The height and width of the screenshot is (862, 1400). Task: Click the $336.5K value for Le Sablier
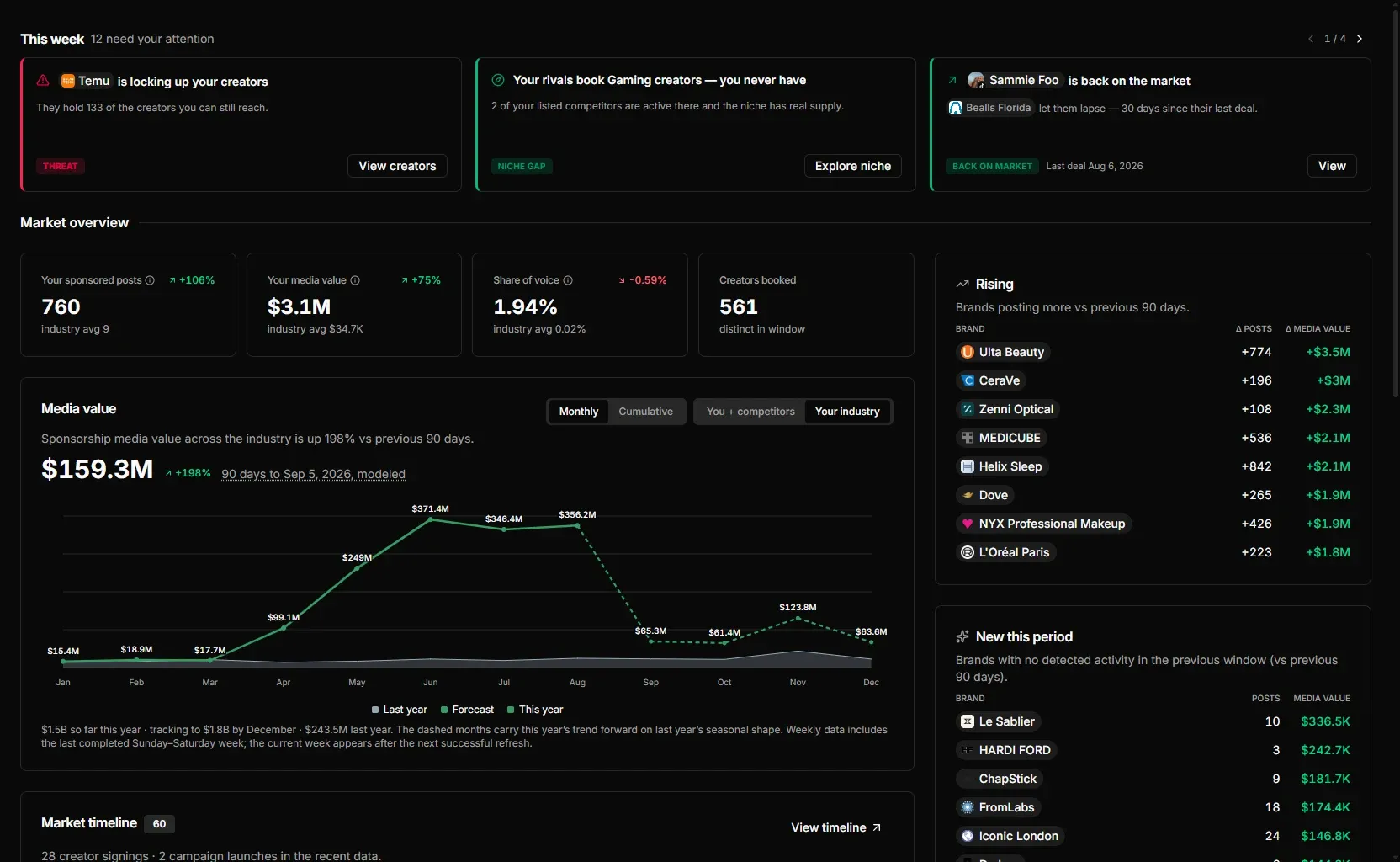[x=1325, y=721]
